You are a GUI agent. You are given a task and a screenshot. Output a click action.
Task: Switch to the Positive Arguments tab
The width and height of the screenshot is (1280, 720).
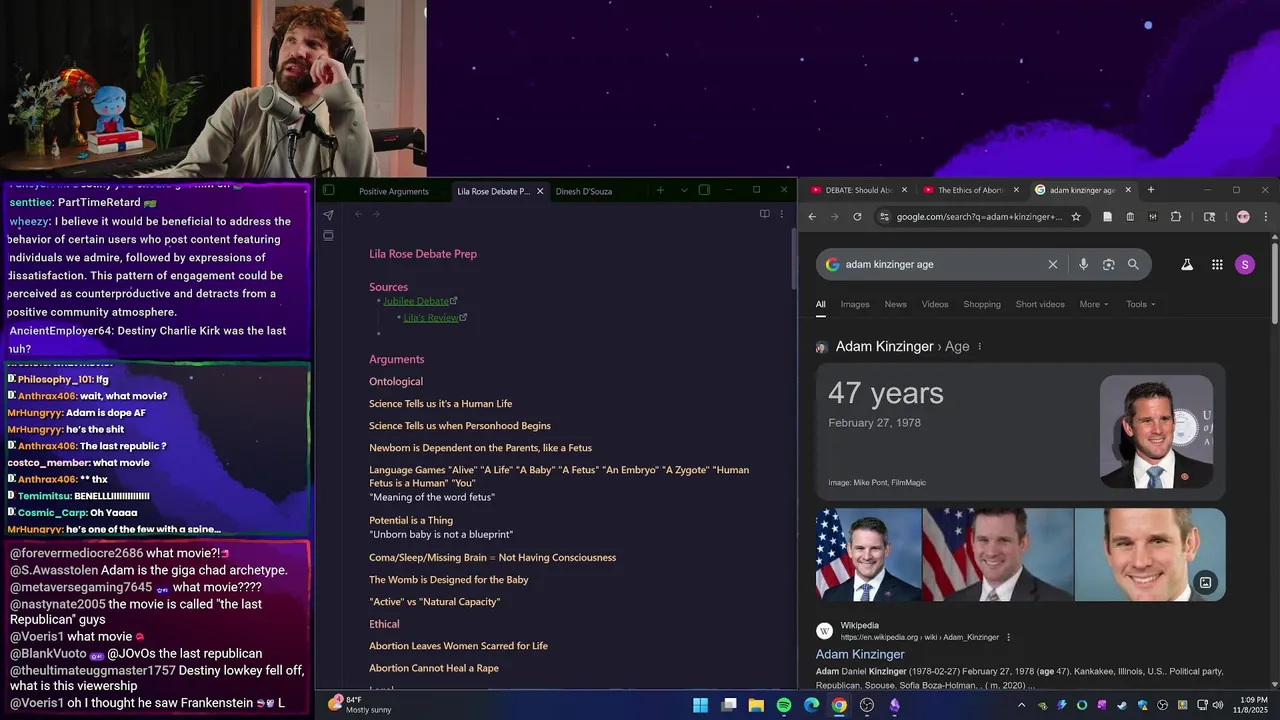(394, 191)
